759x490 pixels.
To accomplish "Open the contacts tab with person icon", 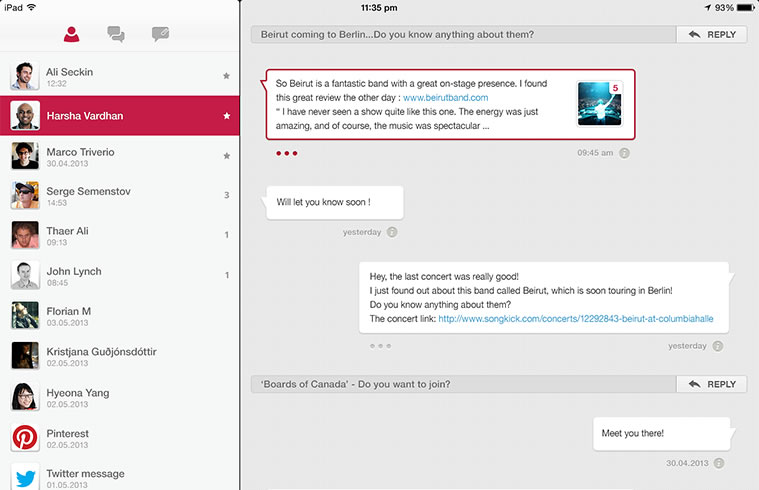I will click(72, 34).
